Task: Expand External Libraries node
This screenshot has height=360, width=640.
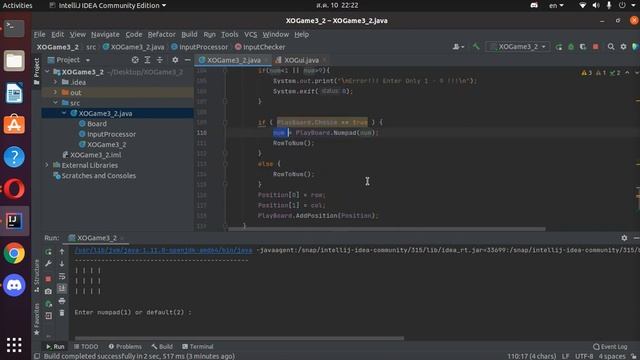Action: pos(47,165)
